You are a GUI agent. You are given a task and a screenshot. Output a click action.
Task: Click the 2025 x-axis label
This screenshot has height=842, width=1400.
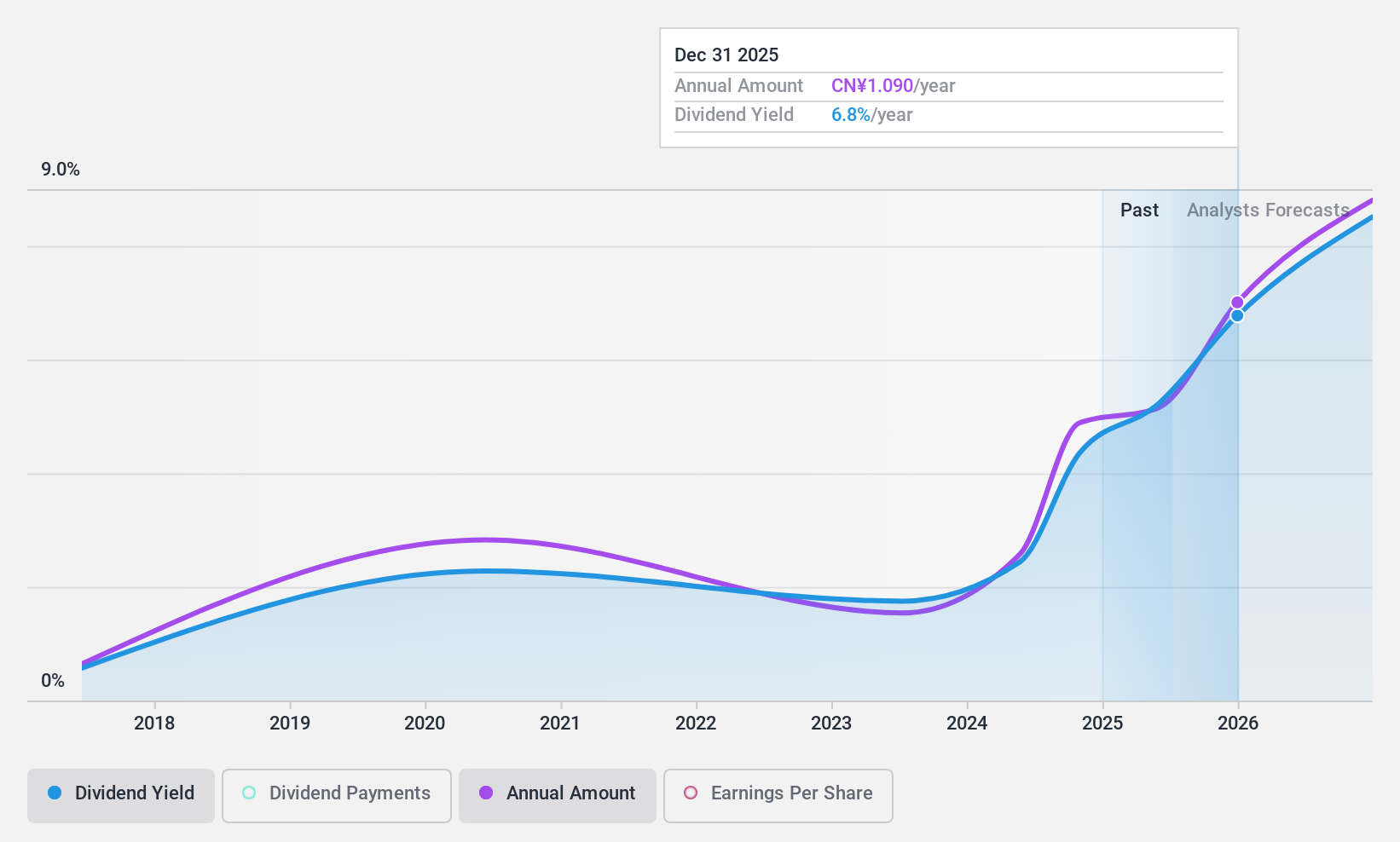pos(1102,724)
